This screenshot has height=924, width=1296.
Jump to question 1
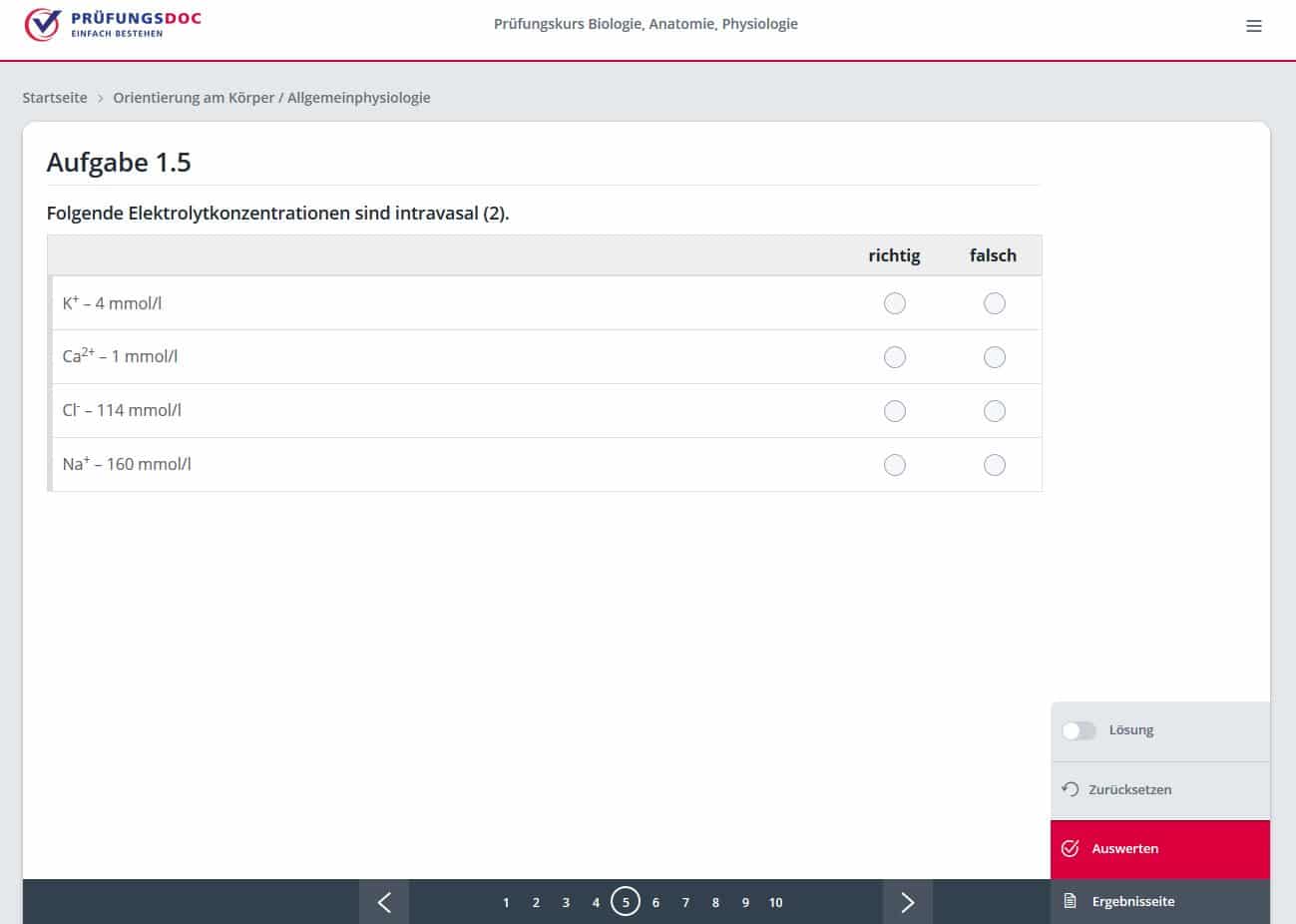click(506, 902)
